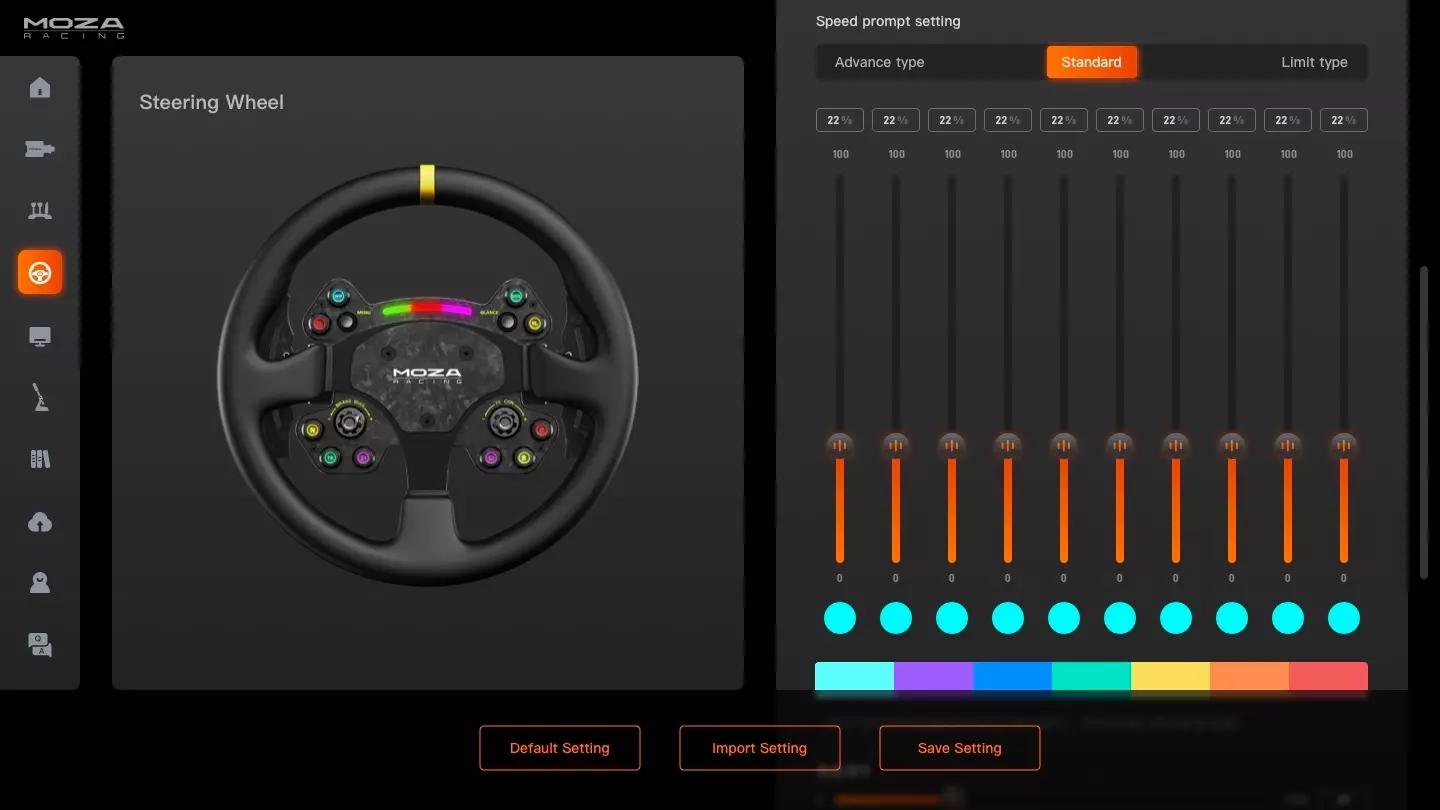Viewport: 1440px width, 810px height.
Task: Click the first LED slider handle
Action: 840,445
